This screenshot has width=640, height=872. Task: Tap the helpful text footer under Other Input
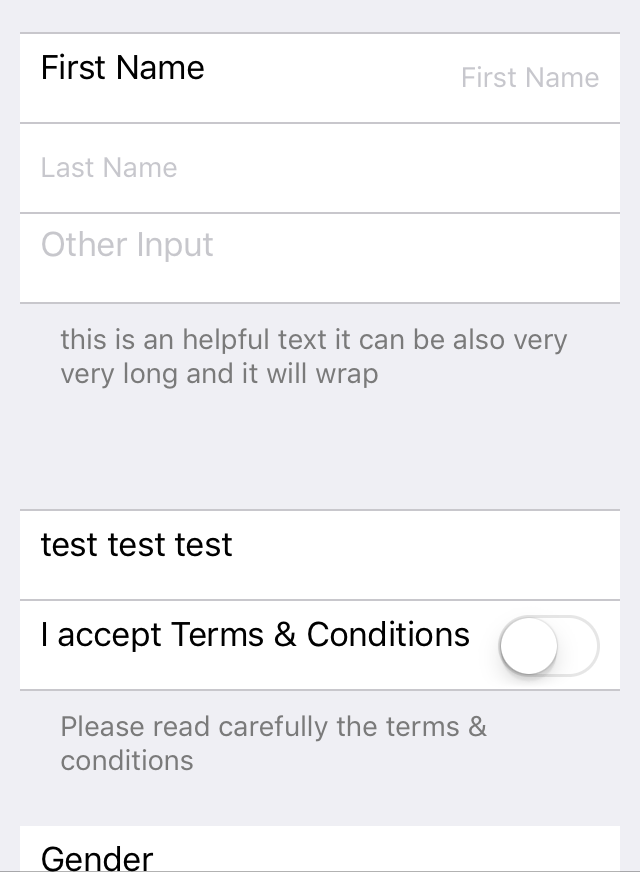point(314,356)
